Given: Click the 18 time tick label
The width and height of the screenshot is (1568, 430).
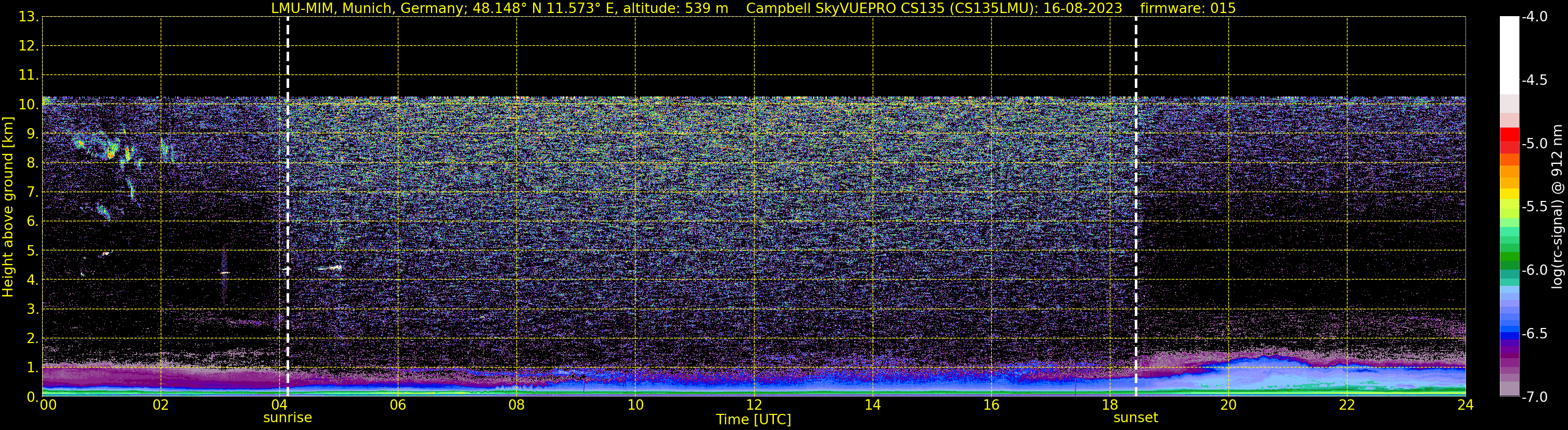Looking at the screenshot, I should [1110, 405].
